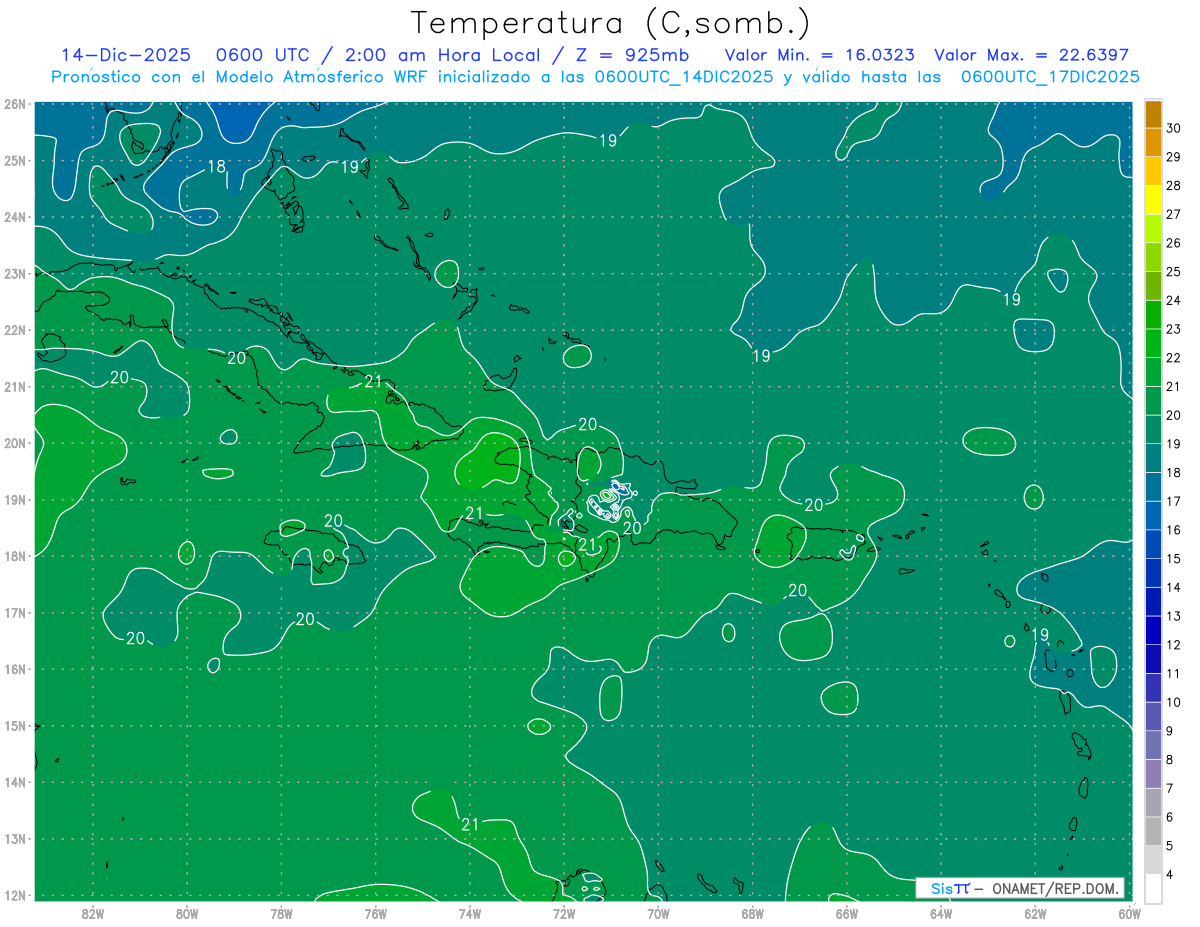Select the "Valor Max. = 22.6397" text

(x=1032, y=55)
